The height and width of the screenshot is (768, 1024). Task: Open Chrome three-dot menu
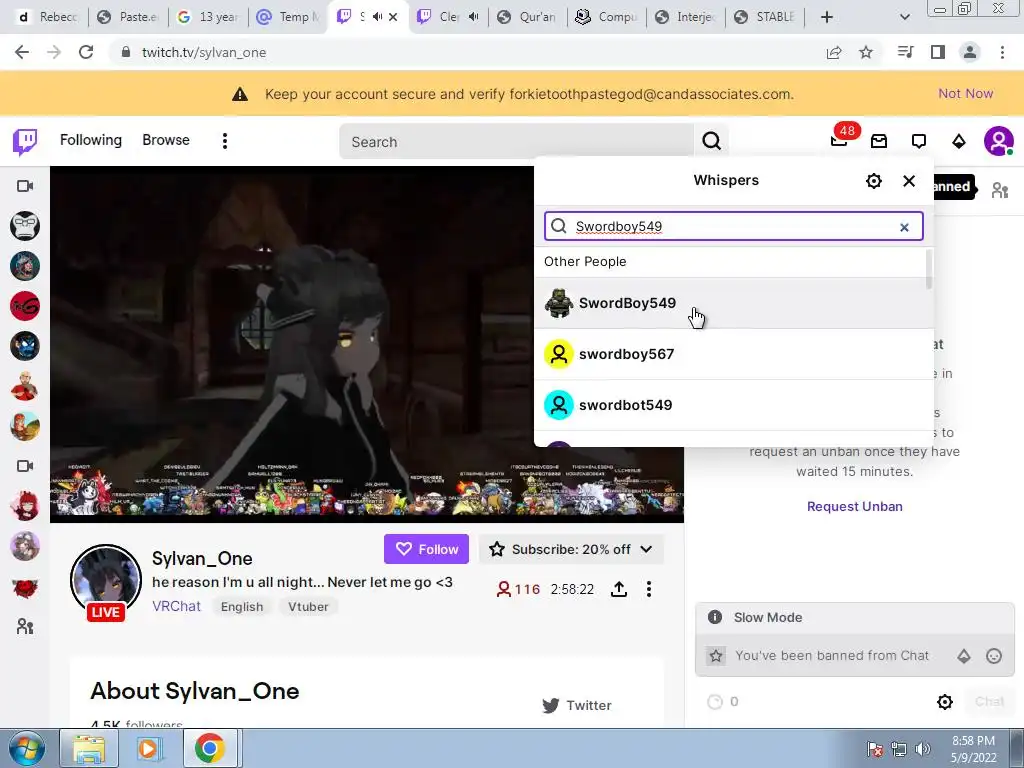click(1002, 52)
